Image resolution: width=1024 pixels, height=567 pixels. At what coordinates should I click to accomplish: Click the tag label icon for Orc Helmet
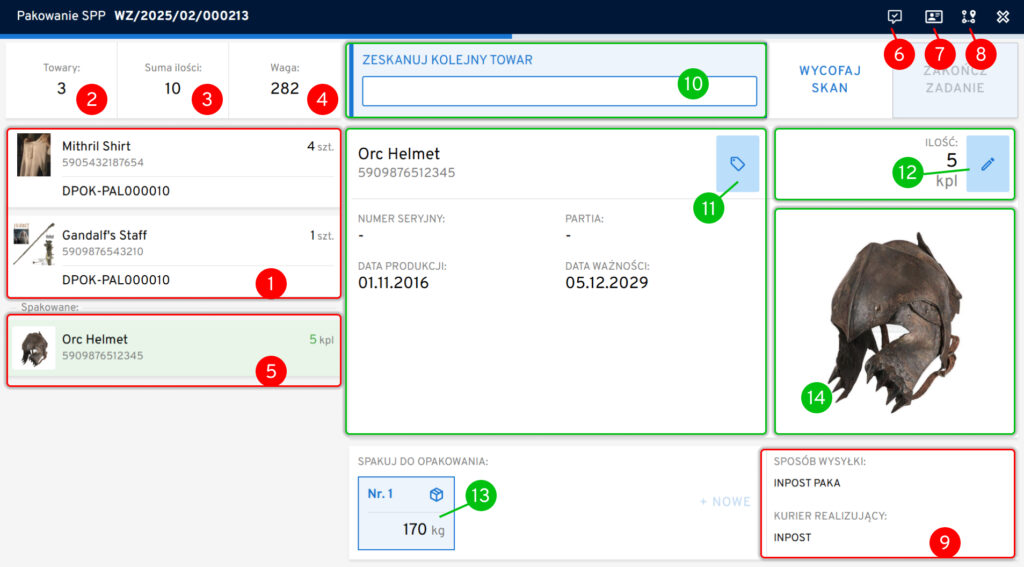coord(737,164)
